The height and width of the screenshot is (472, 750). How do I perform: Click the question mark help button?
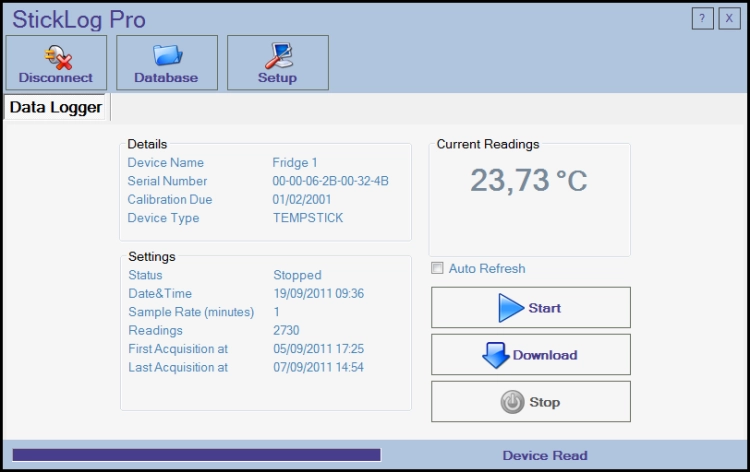[x=702, y=19]
